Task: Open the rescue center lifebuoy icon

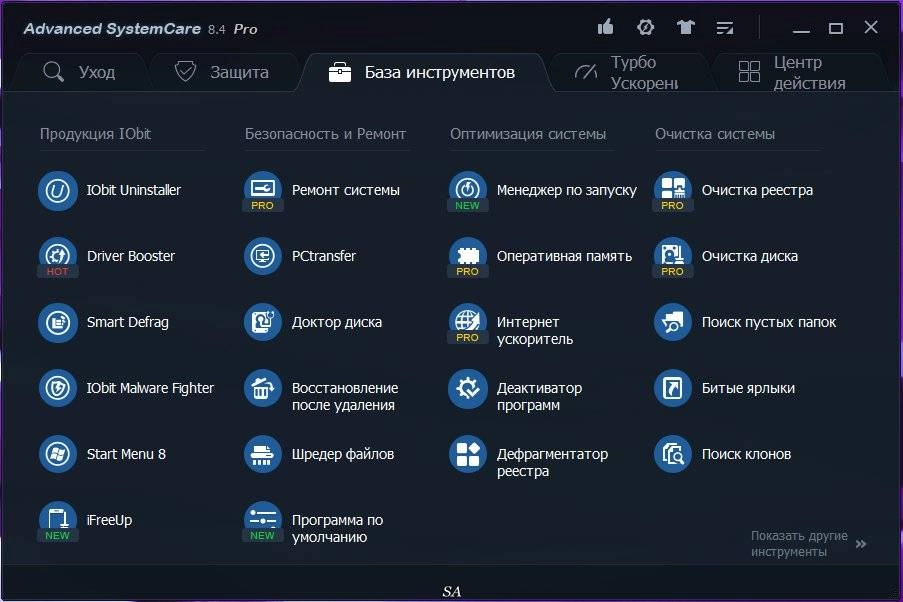Action: [x=646, y=27]
